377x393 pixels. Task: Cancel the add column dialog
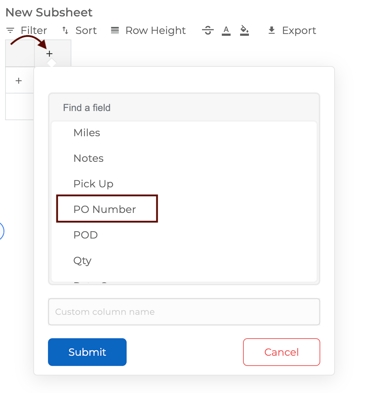click(282, 352)
